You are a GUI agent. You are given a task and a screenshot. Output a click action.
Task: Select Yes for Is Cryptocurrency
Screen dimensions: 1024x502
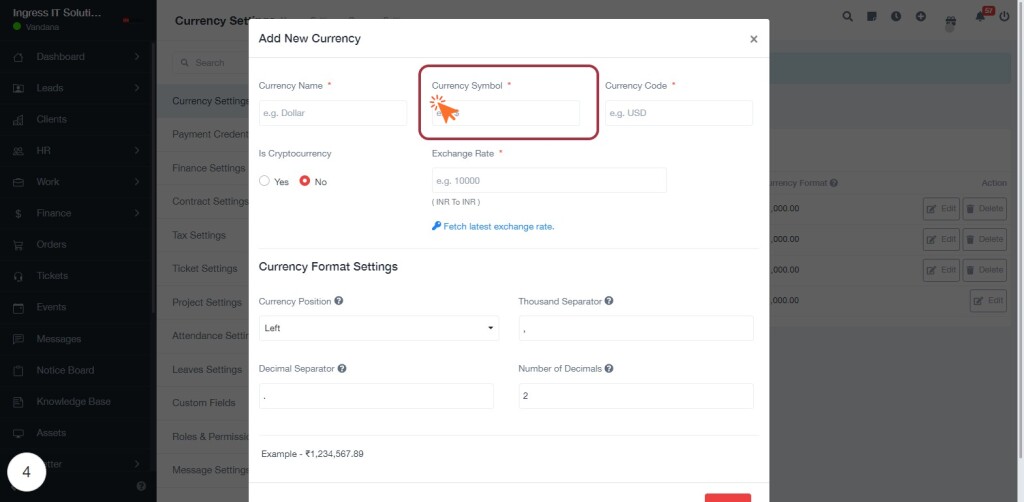point(264,181)
